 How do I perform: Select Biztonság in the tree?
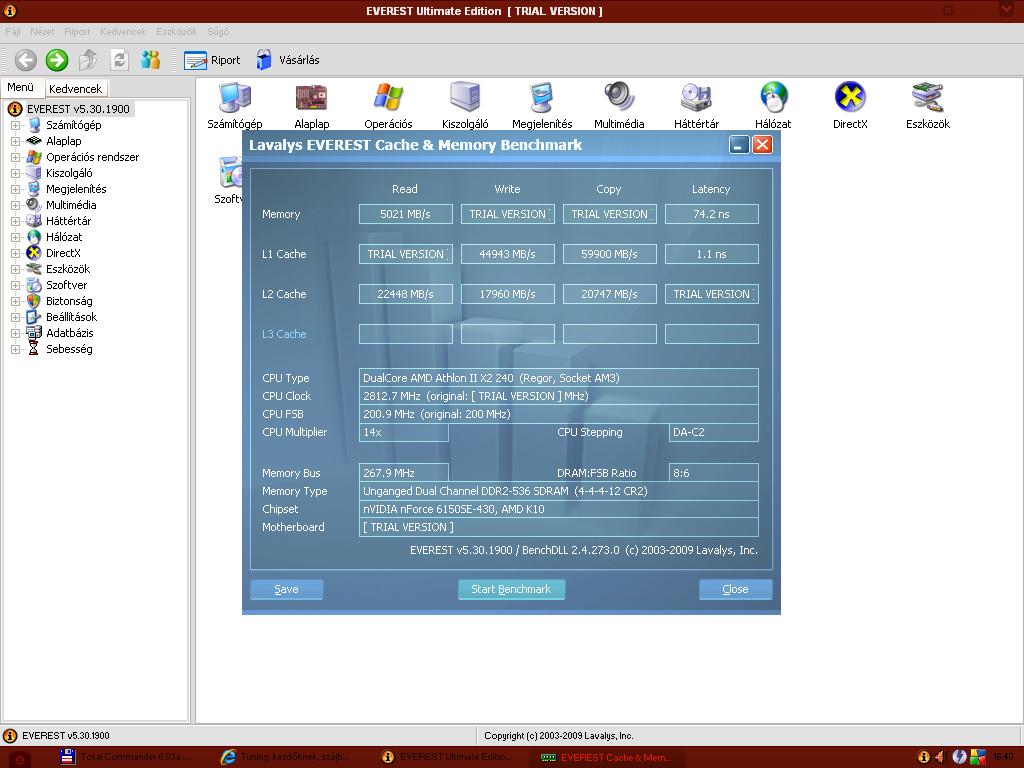tap(69, 301)
